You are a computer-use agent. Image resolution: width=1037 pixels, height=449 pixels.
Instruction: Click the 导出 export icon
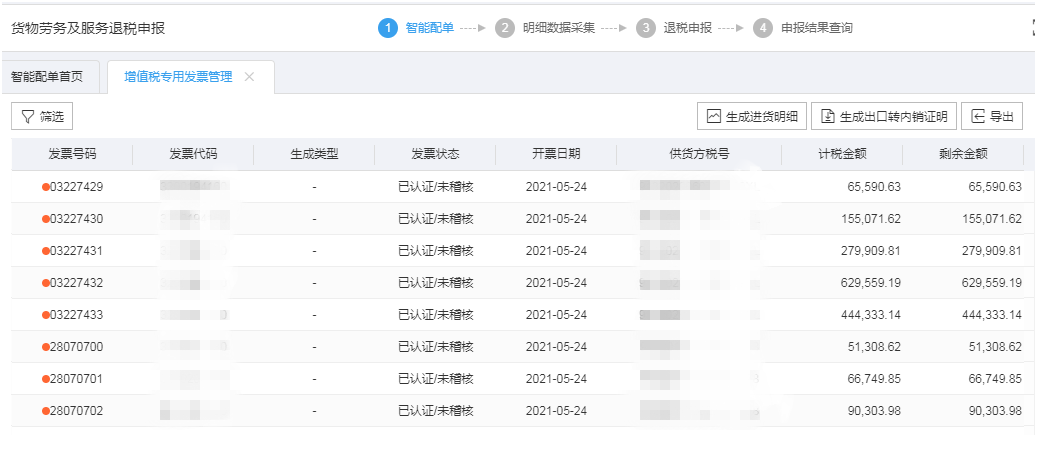tap(978, 117)
